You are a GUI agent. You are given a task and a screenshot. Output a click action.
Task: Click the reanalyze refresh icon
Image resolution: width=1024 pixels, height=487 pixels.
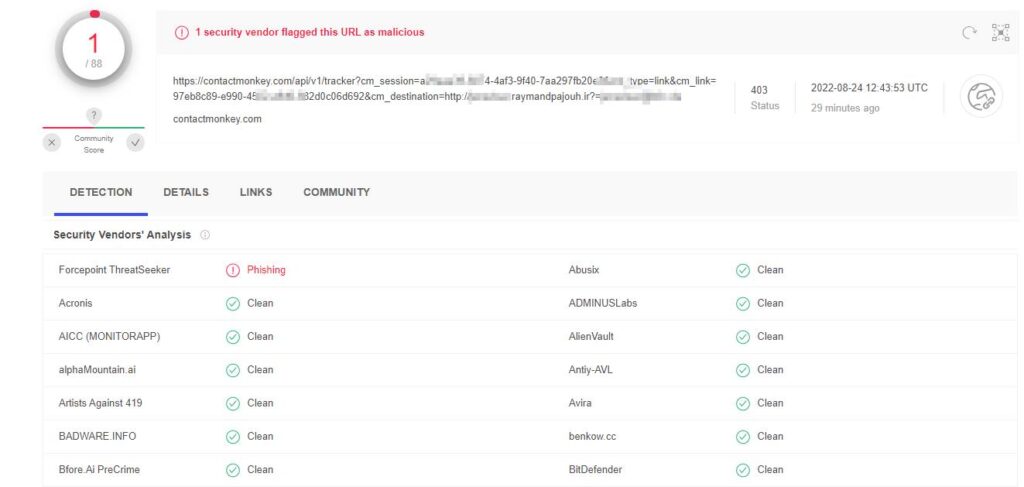pos(969,33)
